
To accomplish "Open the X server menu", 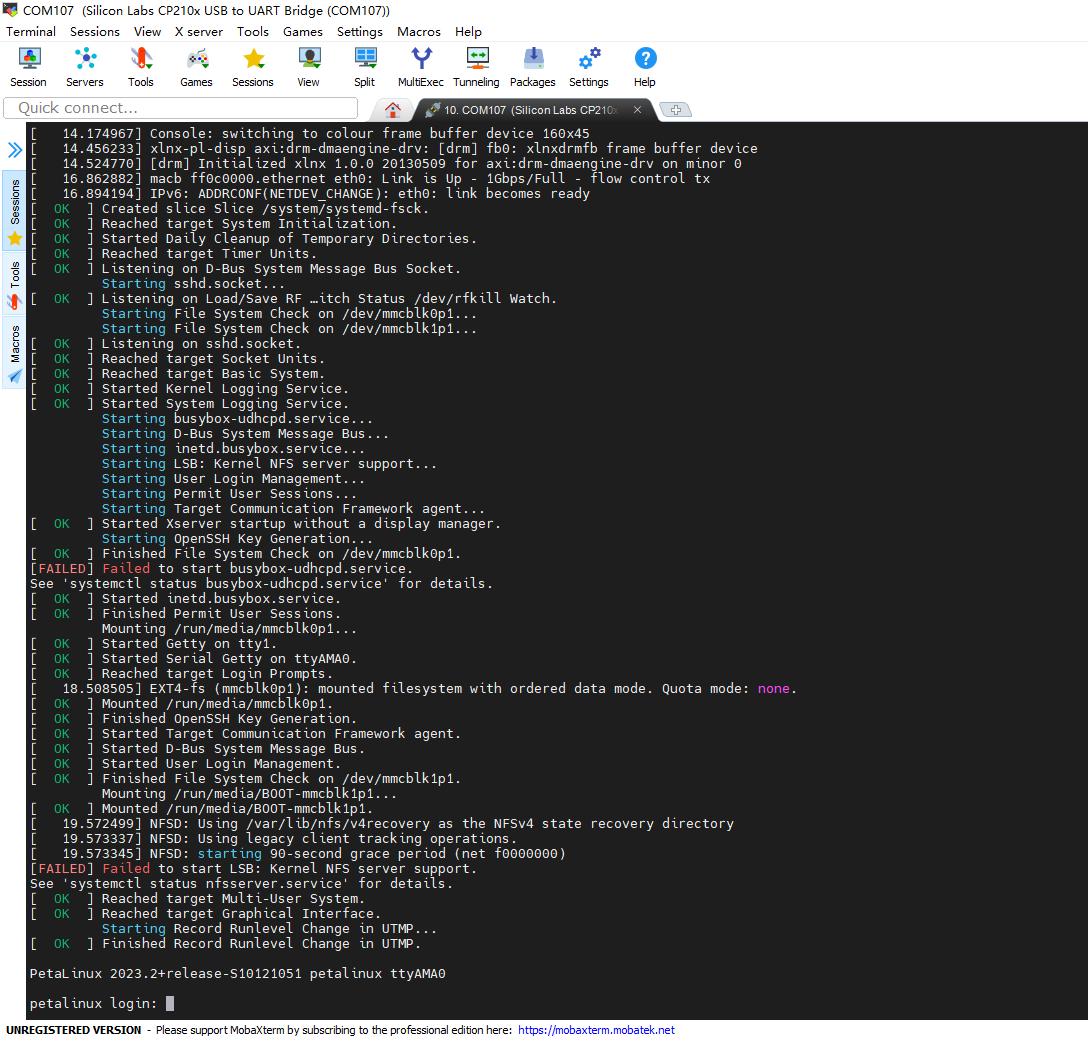I will 199,31.
